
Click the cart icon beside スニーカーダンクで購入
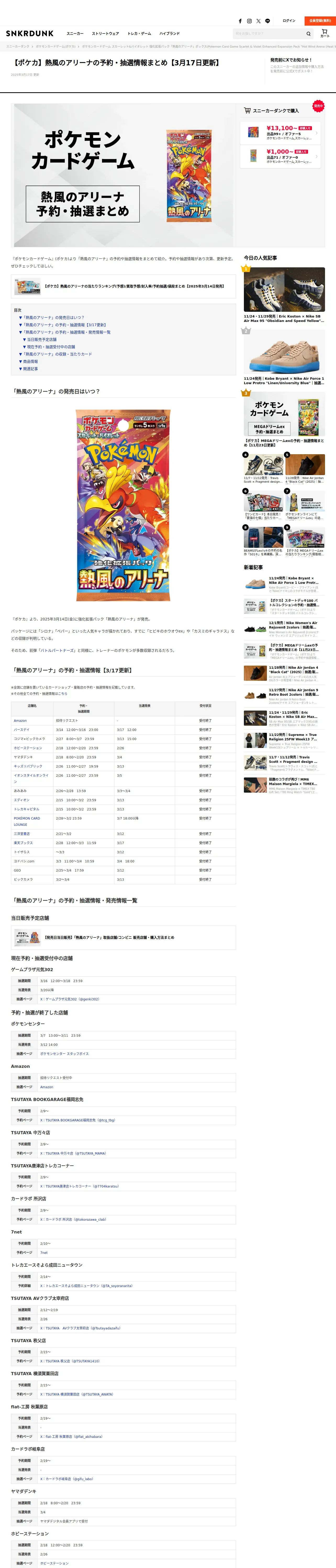click(247, 111)
